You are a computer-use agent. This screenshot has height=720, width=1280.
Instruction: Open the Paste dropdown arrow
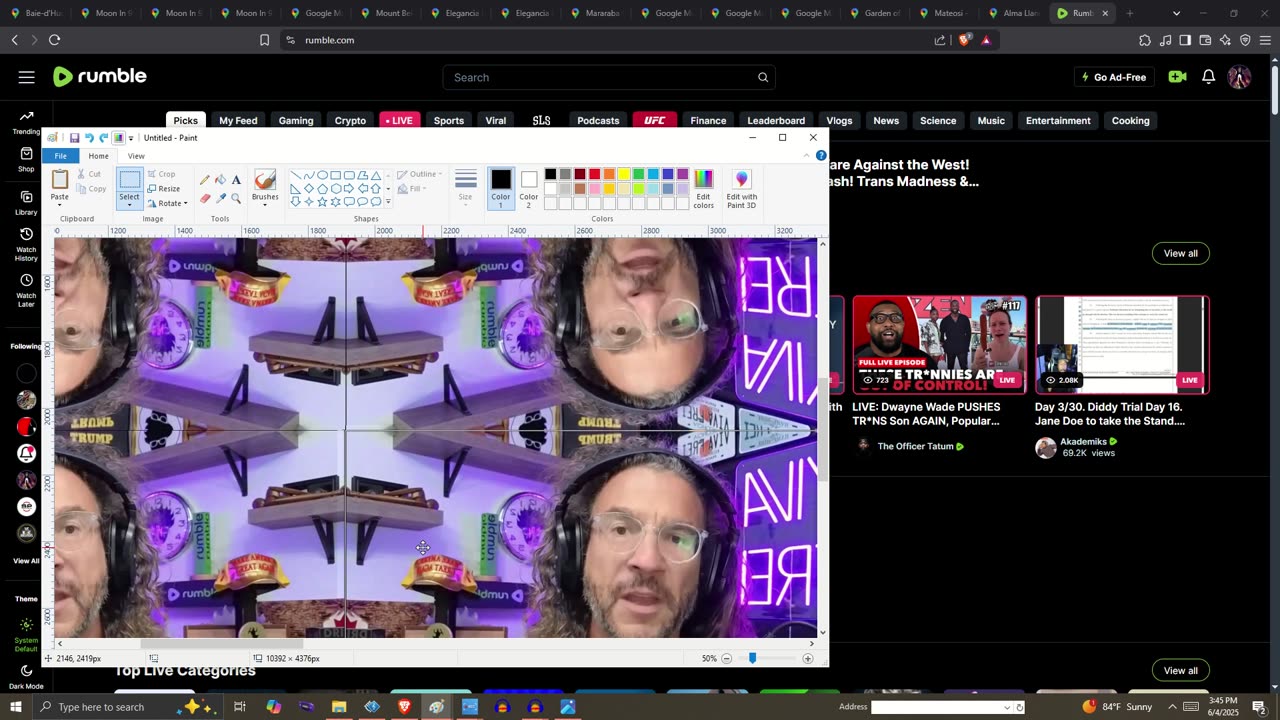(x=60, y=204)
